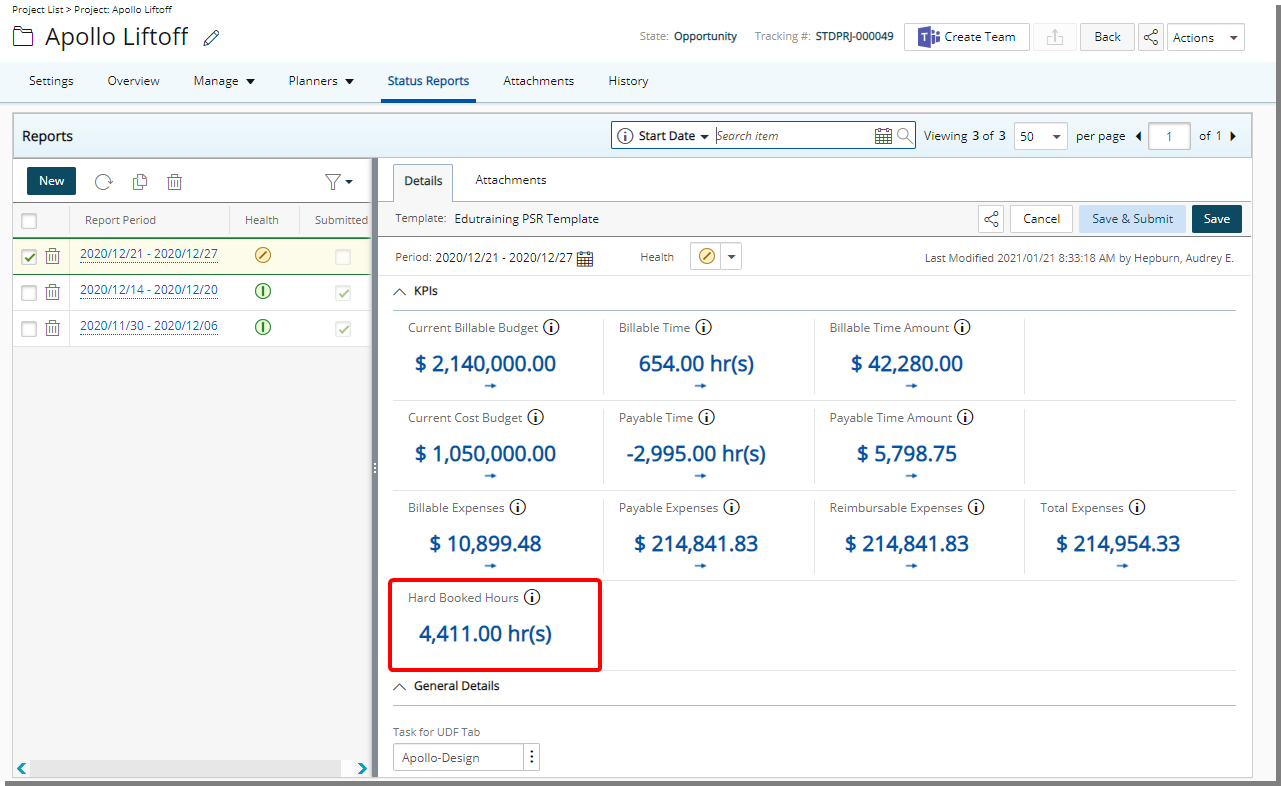This screenshot has height=786, width=1281.
Task: Show info for Billable Expenses
Action: 518,507
